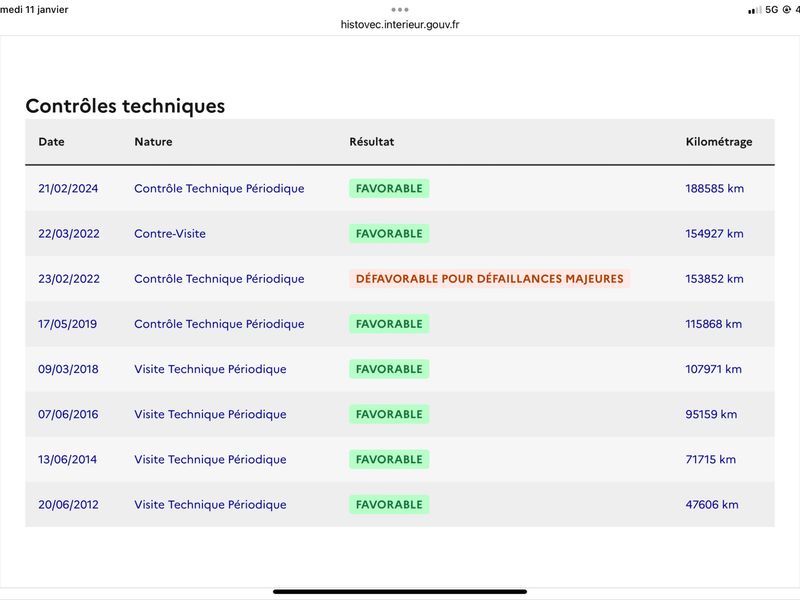Click the 09/03/2018 date entry
Image resolution: width=800 pixels, height=600 pixels.
[x=68, y=369]
